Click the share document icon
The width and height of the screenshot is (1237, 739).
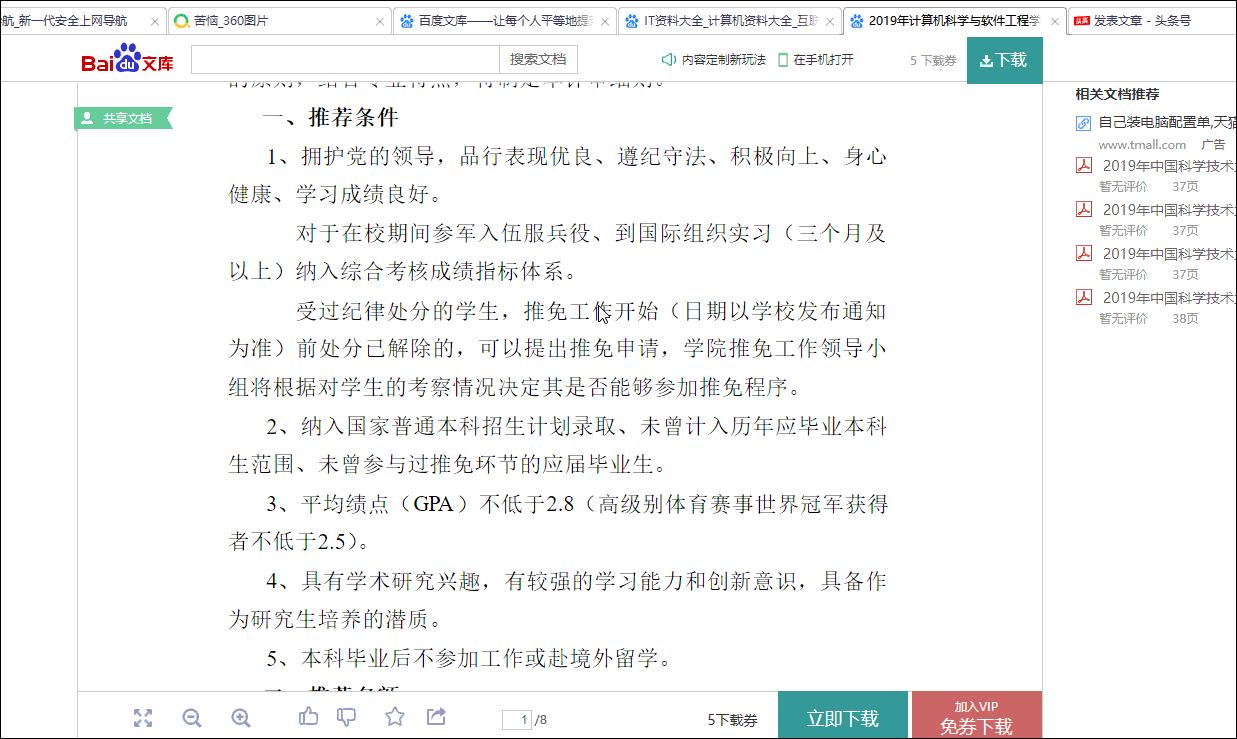click(436, 716)
